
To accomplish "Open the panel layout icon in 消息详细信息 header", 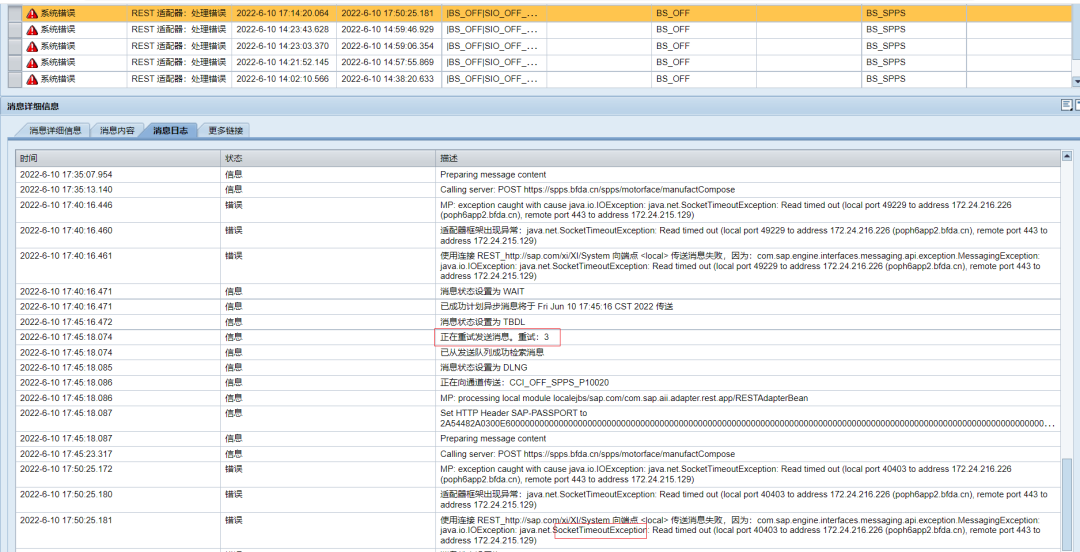I will [x=1066, y=105].
